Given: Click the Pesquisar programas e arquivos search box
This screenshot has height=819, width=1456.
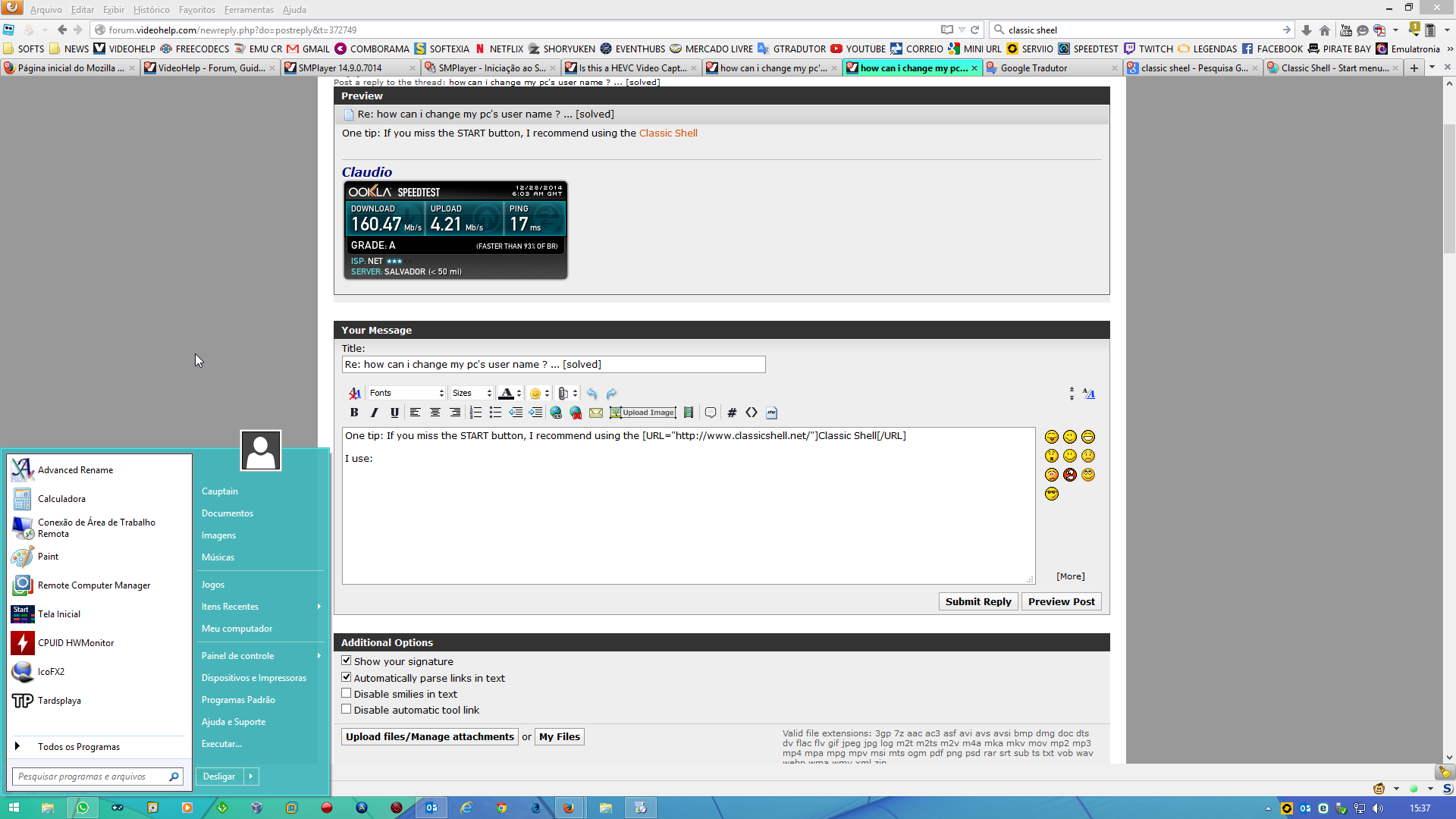Looking at the screenshot, I should click(x=97, y=777).
